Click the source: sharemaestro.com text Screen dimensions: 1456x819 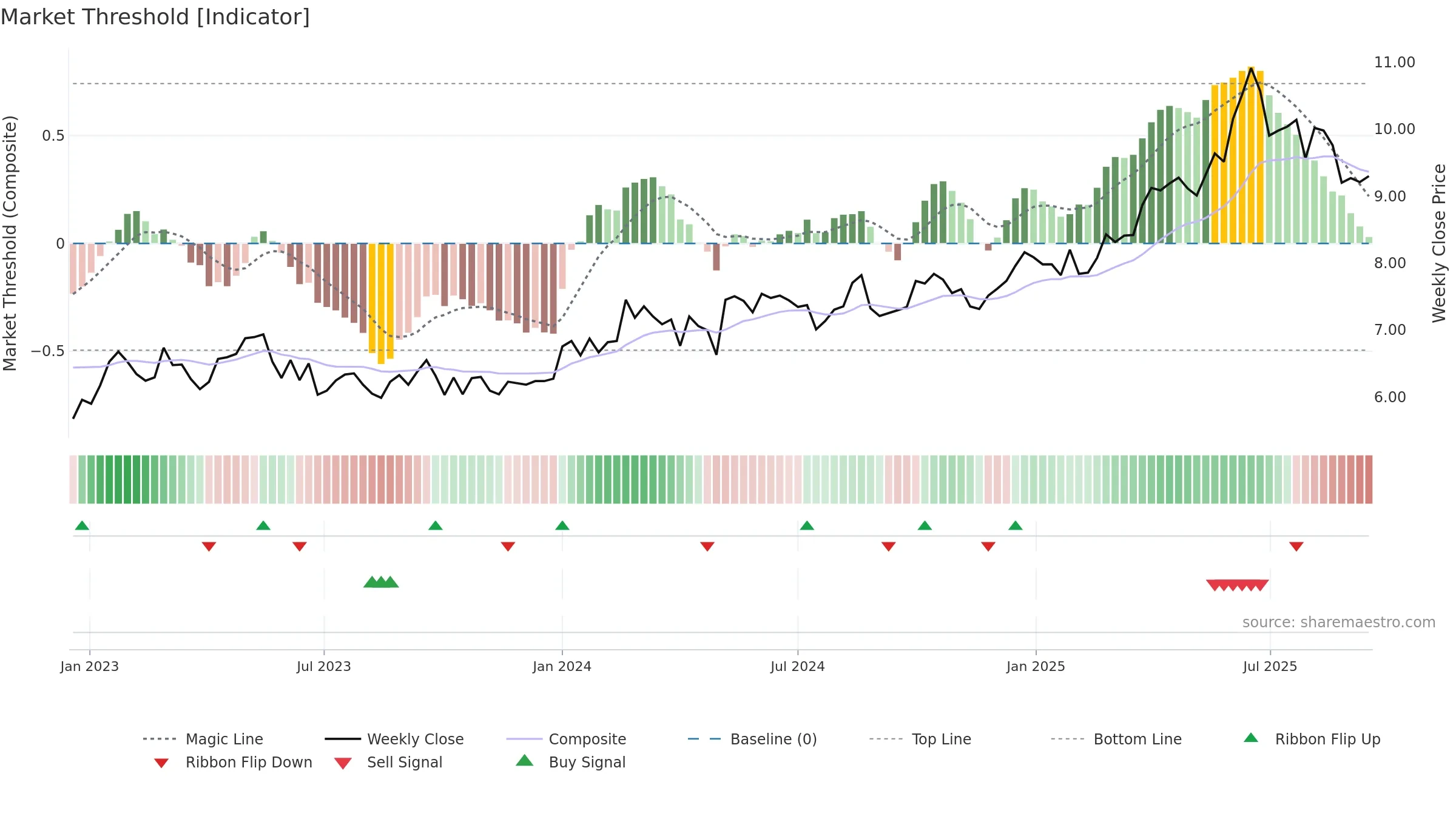click(x=1339, y=622)
